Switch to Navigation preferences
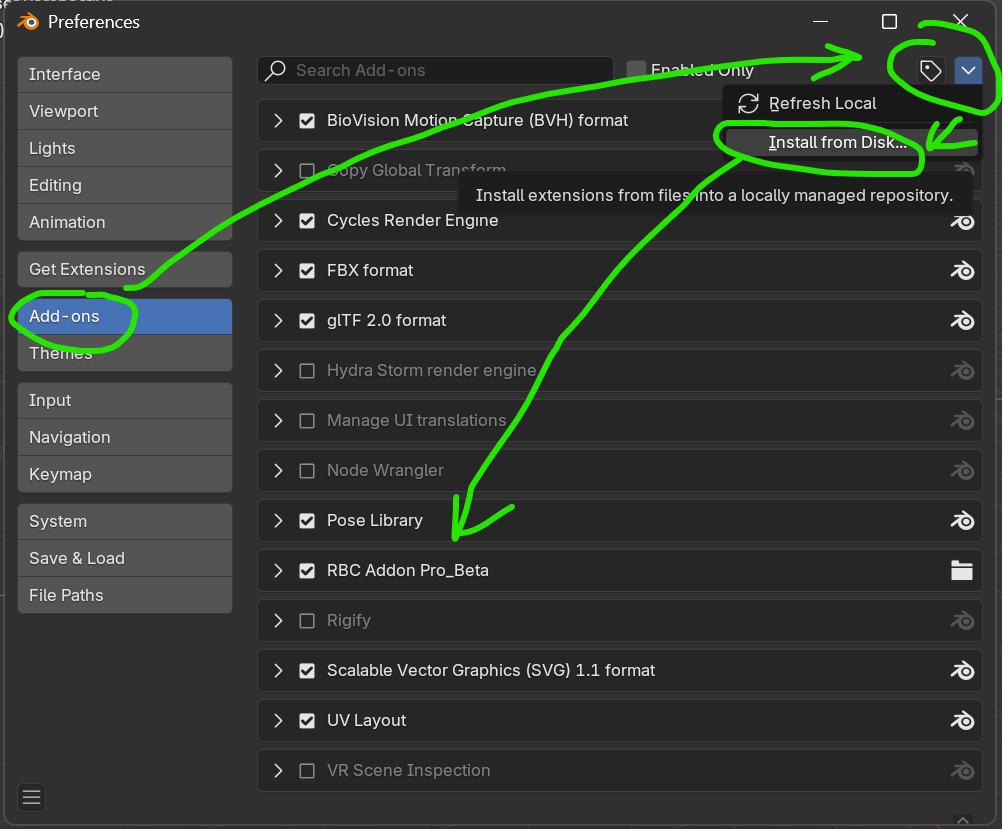 (x=125, y=438)
